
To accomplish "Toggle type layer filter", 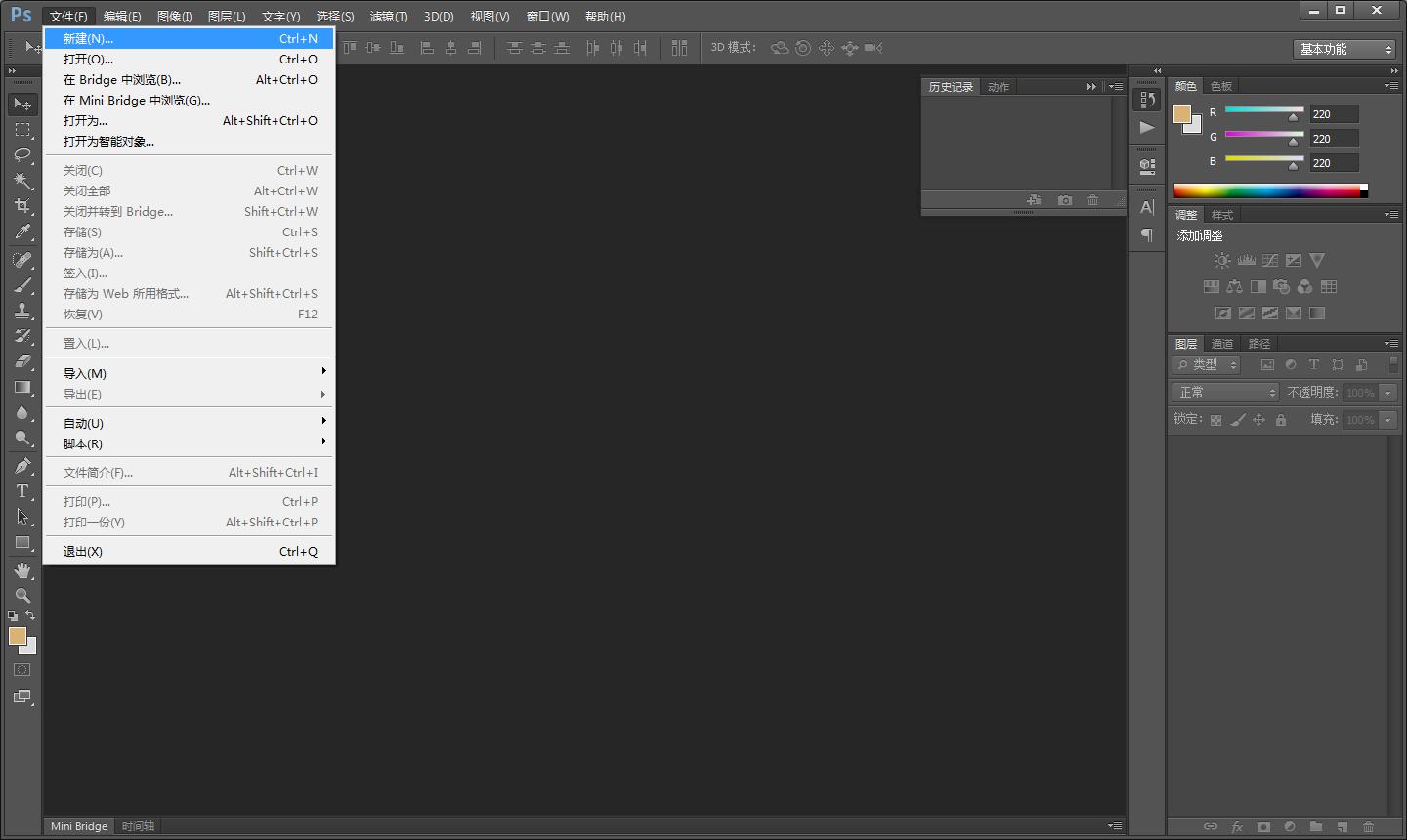I will (x=1314, y=364).
